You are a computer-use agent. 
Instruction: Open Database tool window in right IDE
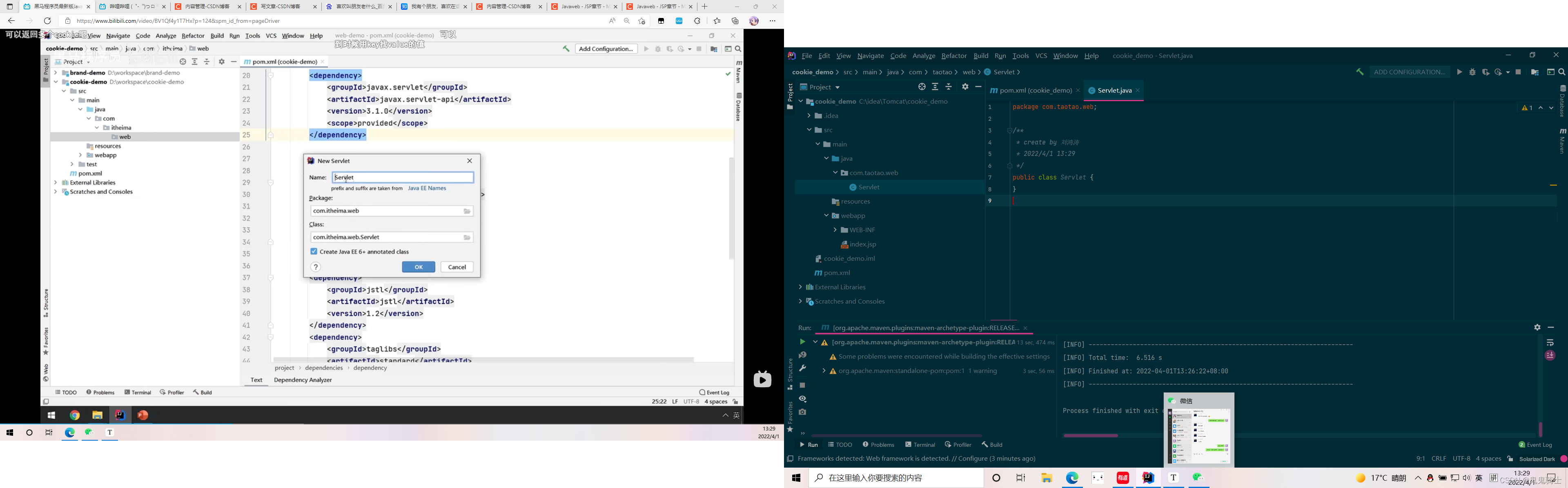pos(1562,101)
